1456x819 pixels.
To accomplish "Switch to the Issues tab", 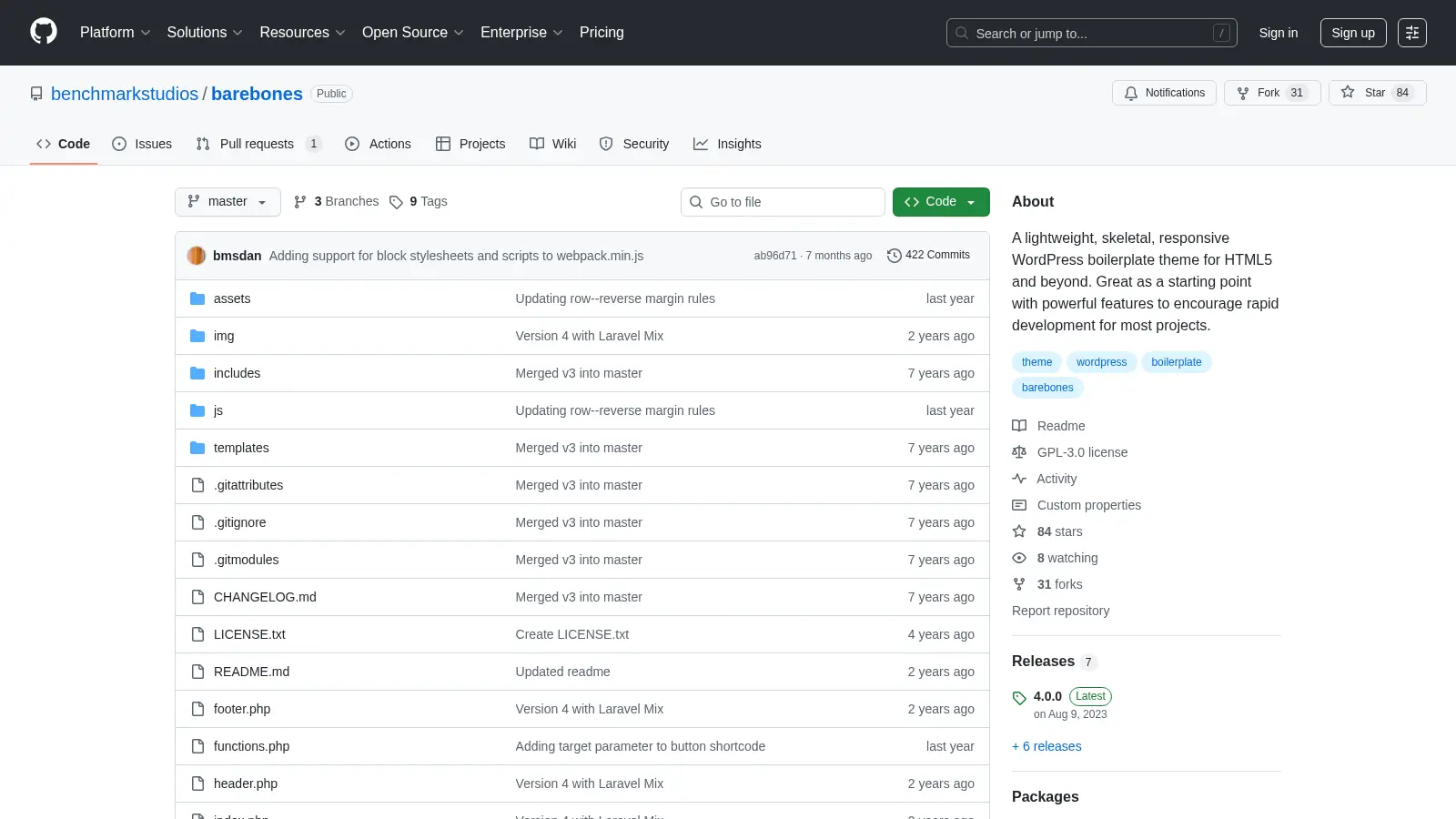I will [142, 144].
